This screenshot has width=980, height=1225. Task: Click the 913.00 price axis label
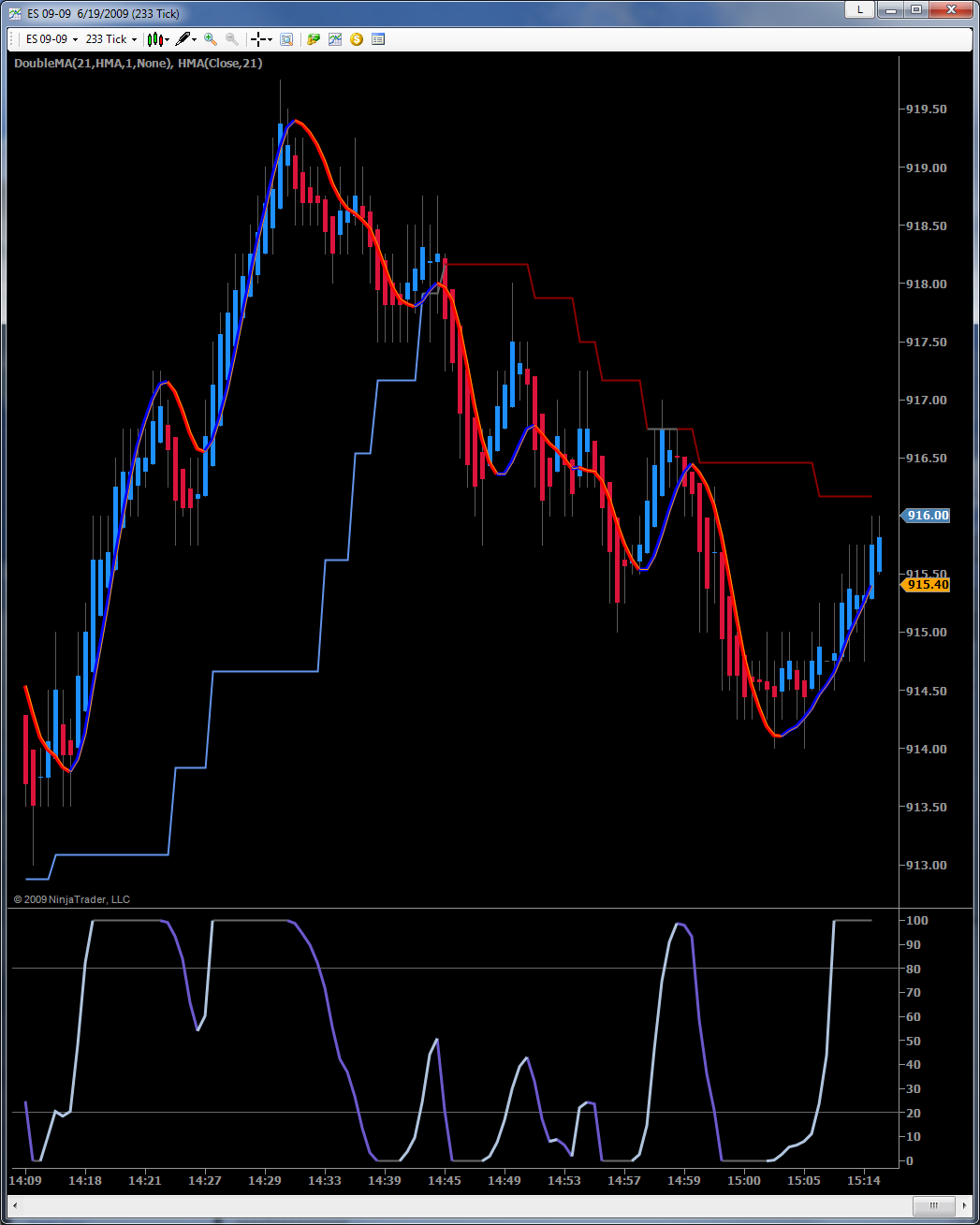927,866
